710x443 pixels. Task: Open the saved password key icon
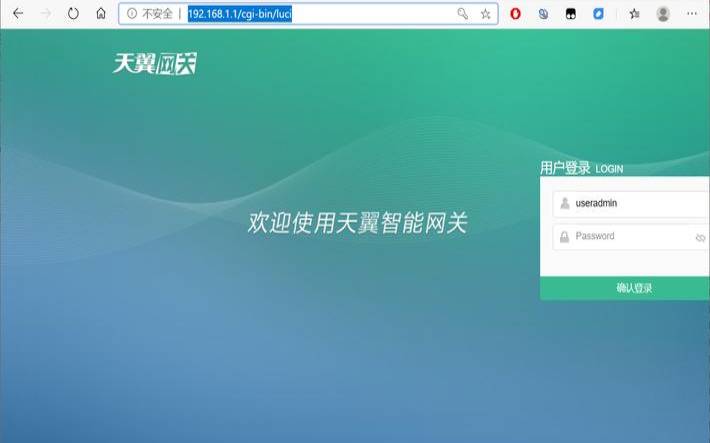click(462, 14)
